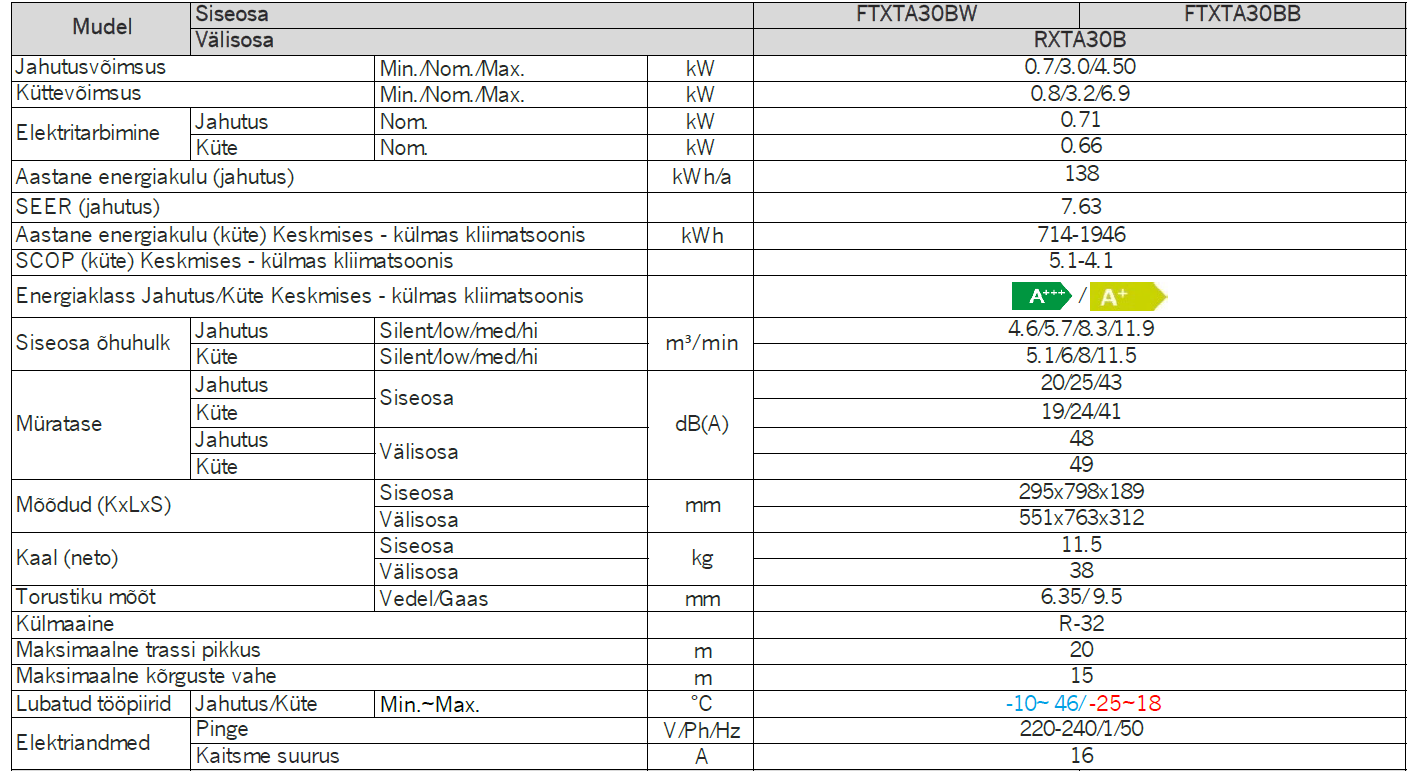Select the 220-240/1/50 voltage value
The width and height of the screenshot is (1425, 777).
pyautogui.click(x=1081, y=729)
